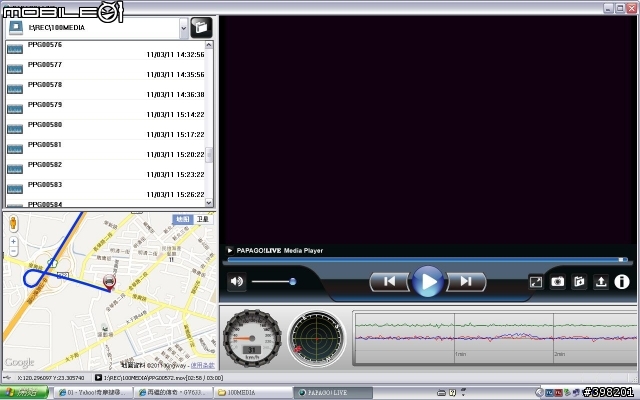Open the folder browse button beside path
The height and width of the screenshot is (400, 640).
[201, 28]
